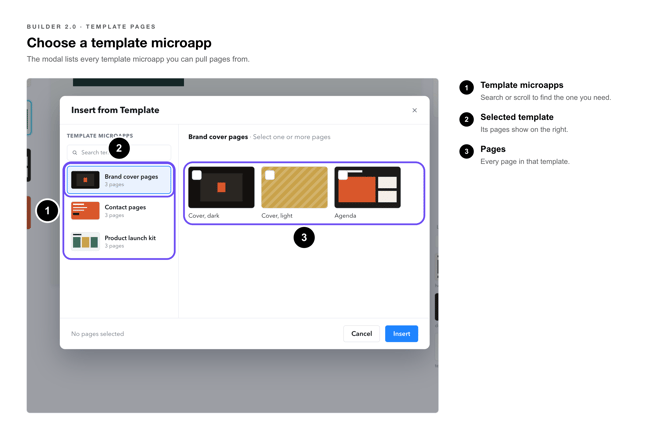Check the Agenda page checkbox
This screenshot has width=670, height=430.
point(343,175)
